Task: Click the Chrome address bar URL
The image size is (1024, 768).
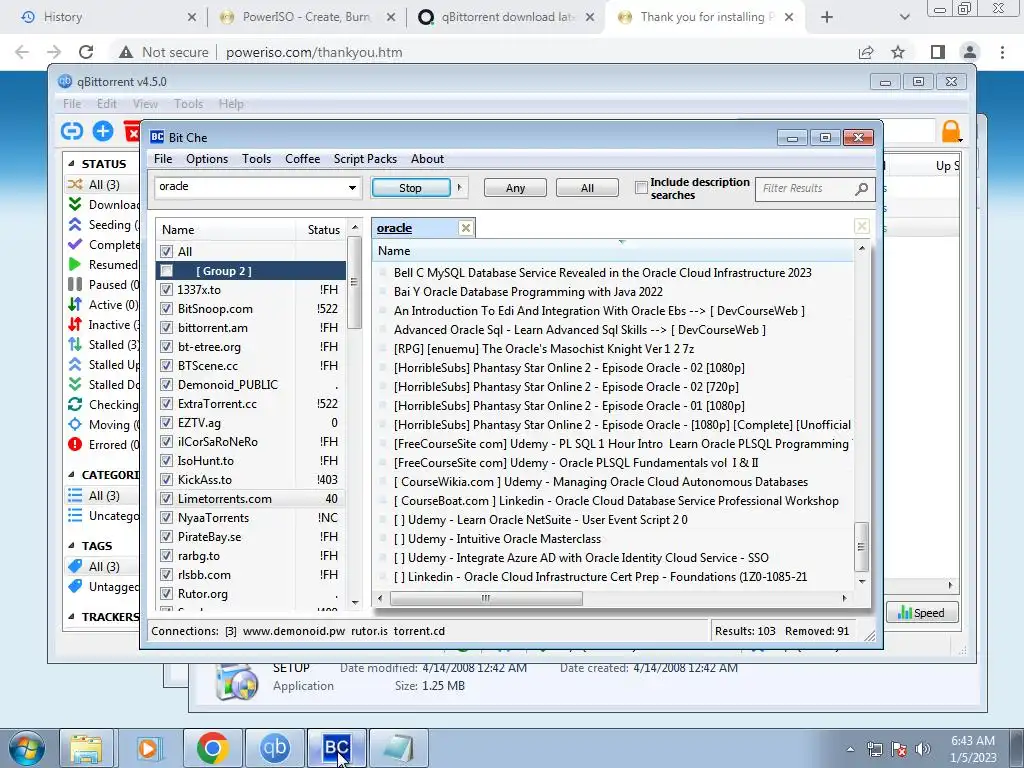Action: pyautogui.click(x=314, y=52)
